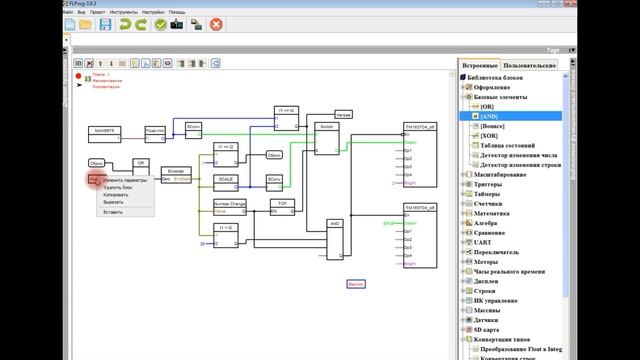640x360 pixels.
Task: Select the Датчики category
Action: 486,320
